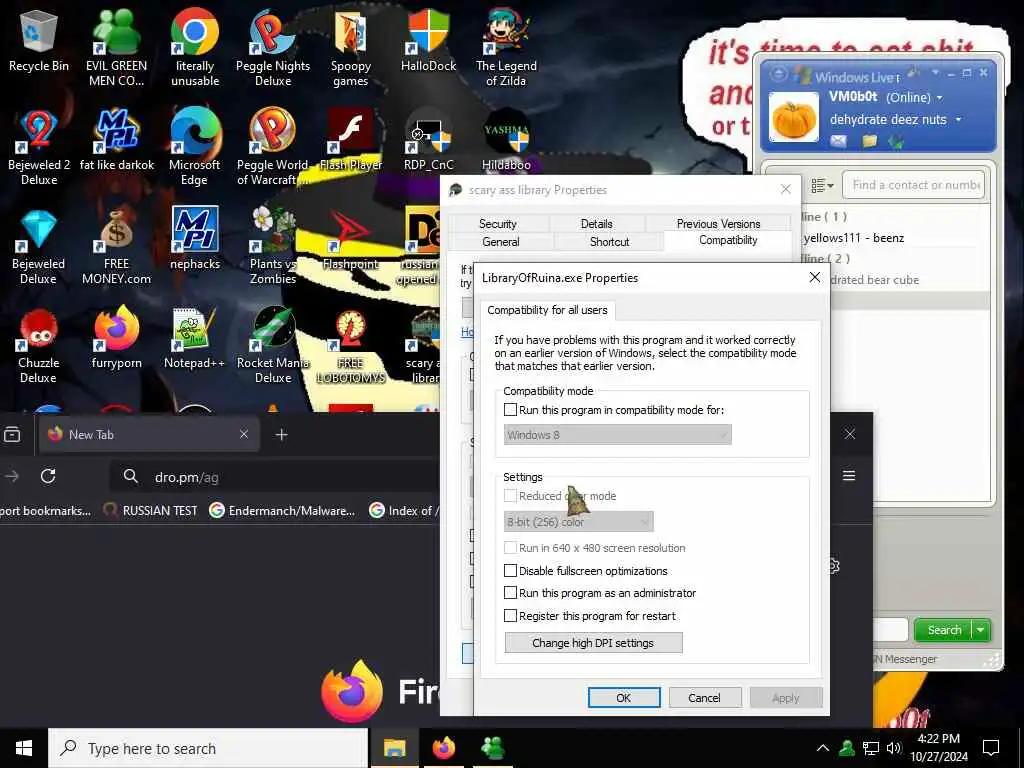Open the FREE LOBOTOMYS shortcut
This screenshot has height=768, width=1024.
click(x=351, y=345)
